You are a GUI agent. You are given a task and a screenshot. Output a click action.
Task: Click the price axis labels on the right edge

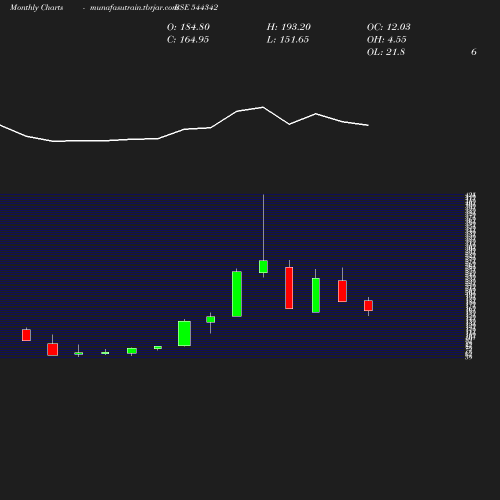470,276
